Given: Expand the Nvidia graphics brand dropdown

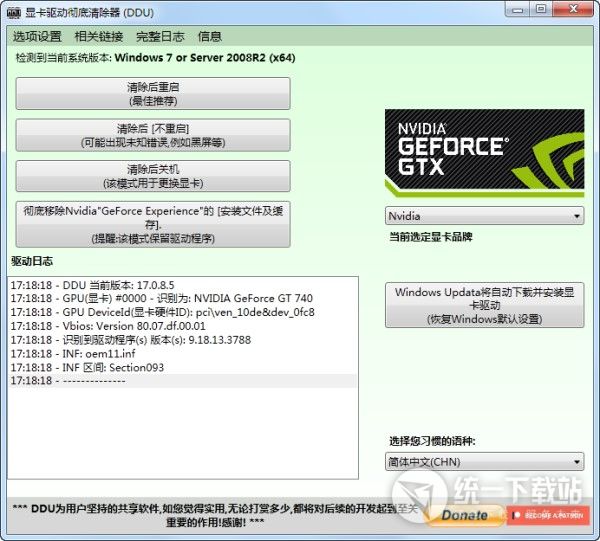Looking at the screenshot, I should point(484,216).
